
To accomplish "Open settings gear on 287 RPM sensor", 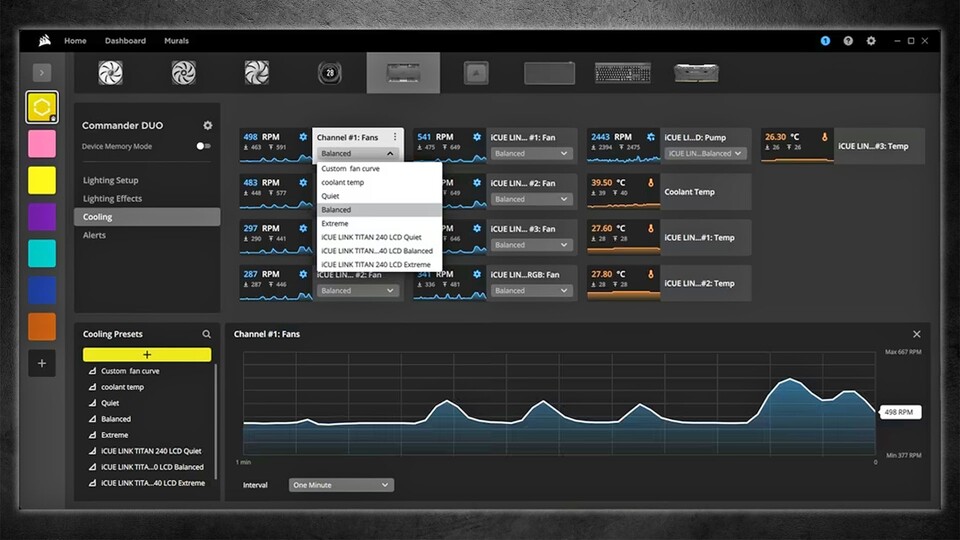I will (x=303, y=274).
